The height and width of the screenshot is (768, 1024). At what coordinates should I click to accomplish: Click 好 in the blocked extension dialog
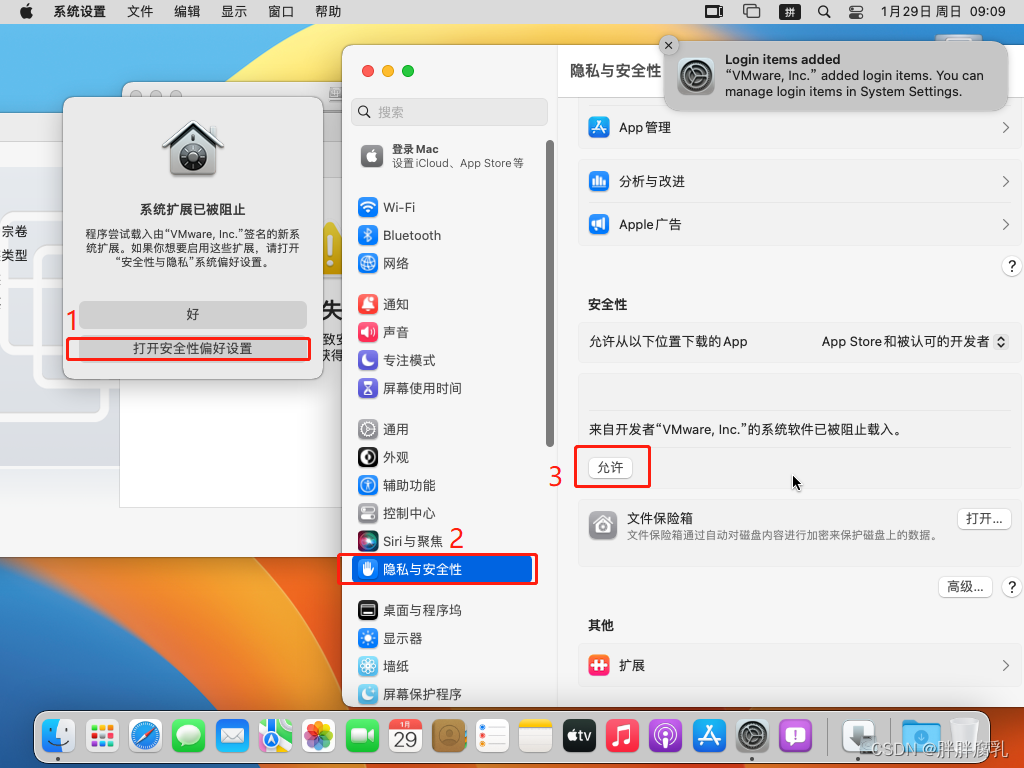pyautogui.click(x=193, y=314)
